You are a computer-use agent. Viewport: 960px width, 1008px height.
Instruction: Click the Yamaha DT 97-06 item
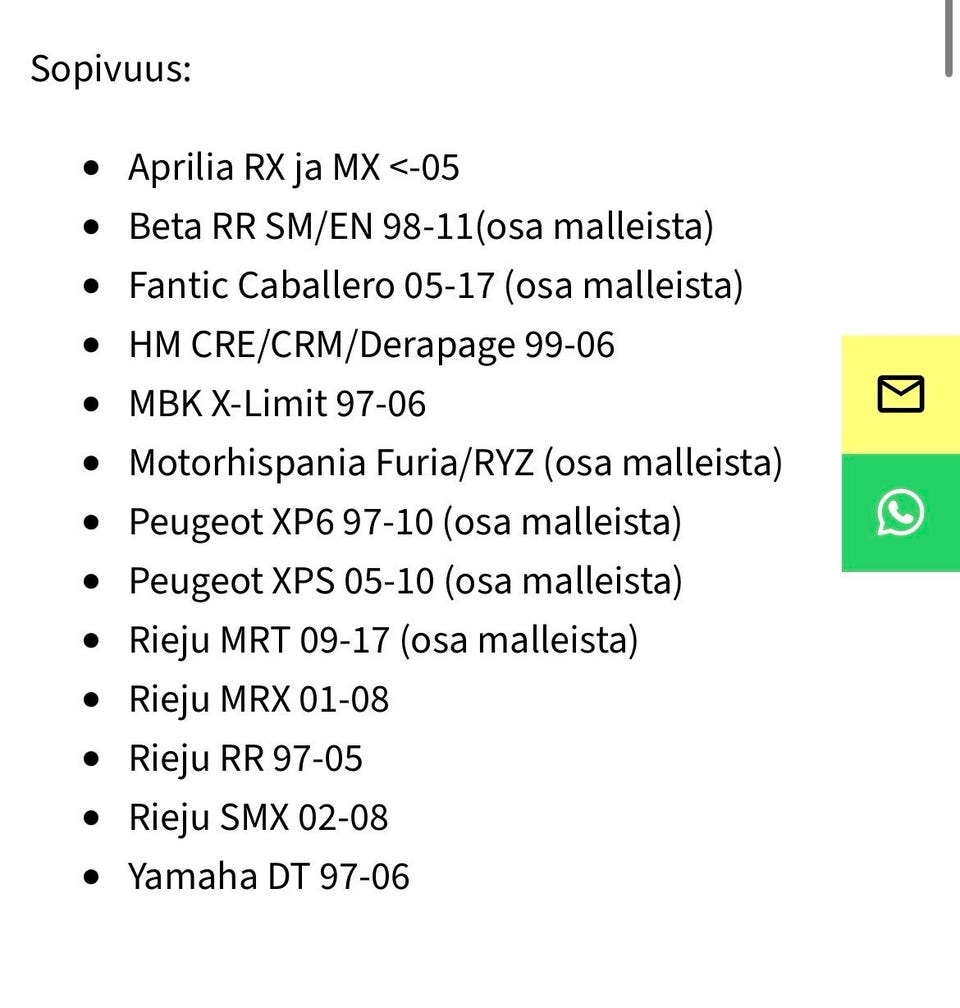[x=268, y=877]
